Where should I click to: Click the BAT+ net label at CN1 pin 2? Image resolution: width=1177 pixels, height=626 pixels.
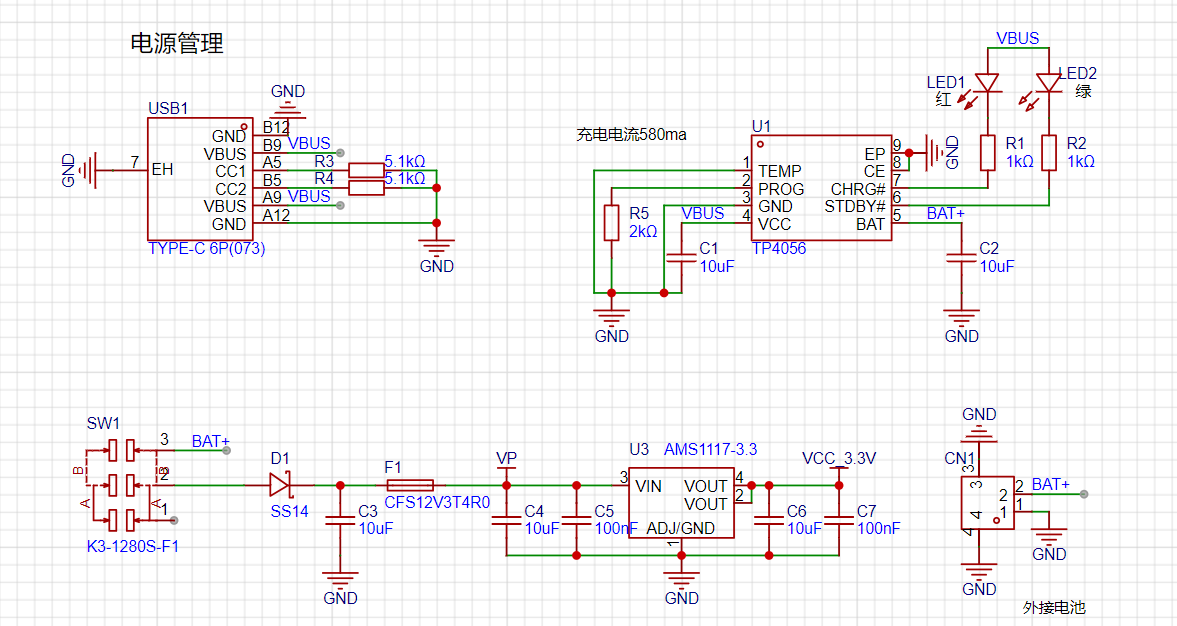coord(1050,485)
